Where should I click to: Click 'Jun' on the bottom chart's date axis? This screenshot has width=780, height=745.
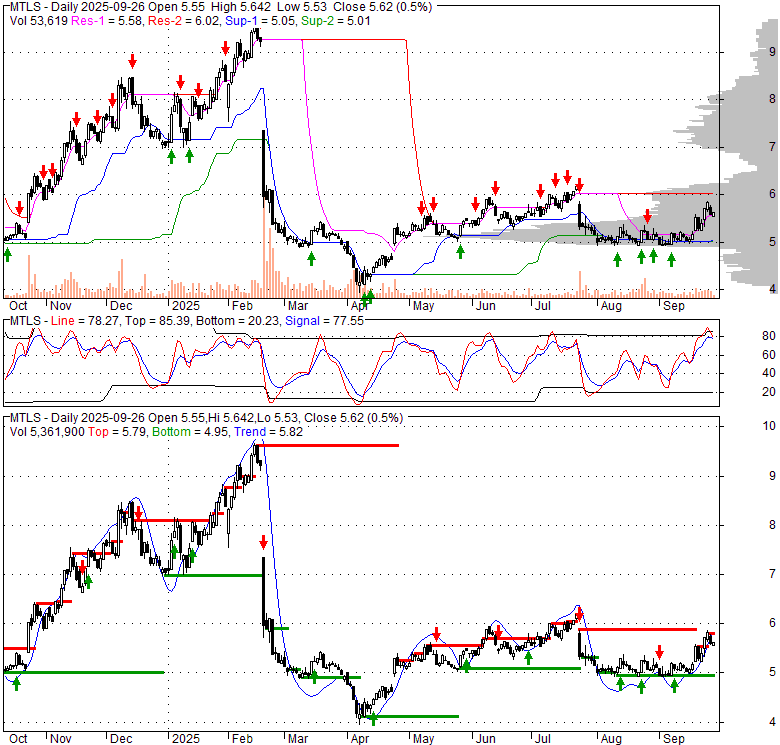pos(486,739)
